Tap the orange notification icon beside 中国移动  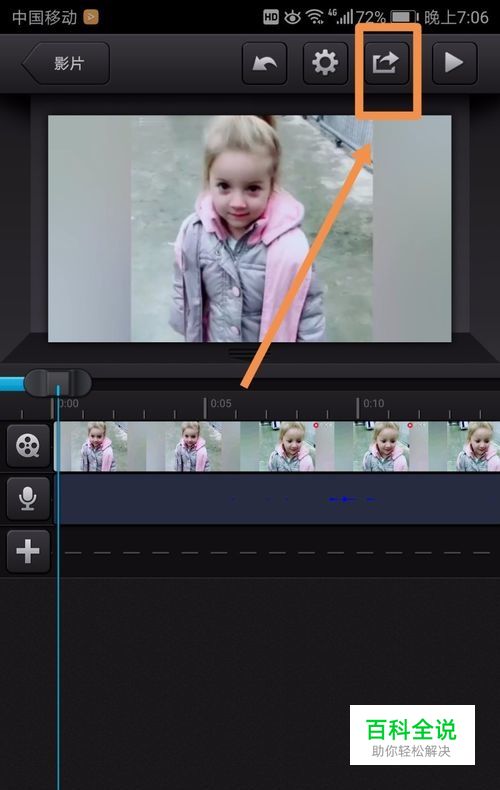point(91,18)
